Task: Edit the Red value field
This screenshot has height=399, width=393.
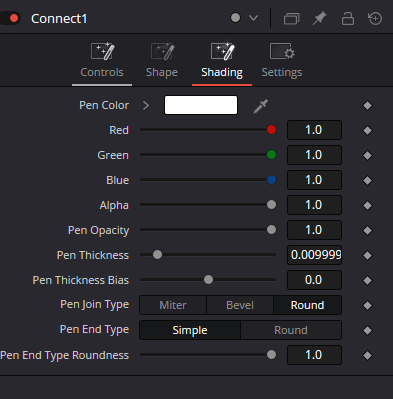Action: (314, 130)
